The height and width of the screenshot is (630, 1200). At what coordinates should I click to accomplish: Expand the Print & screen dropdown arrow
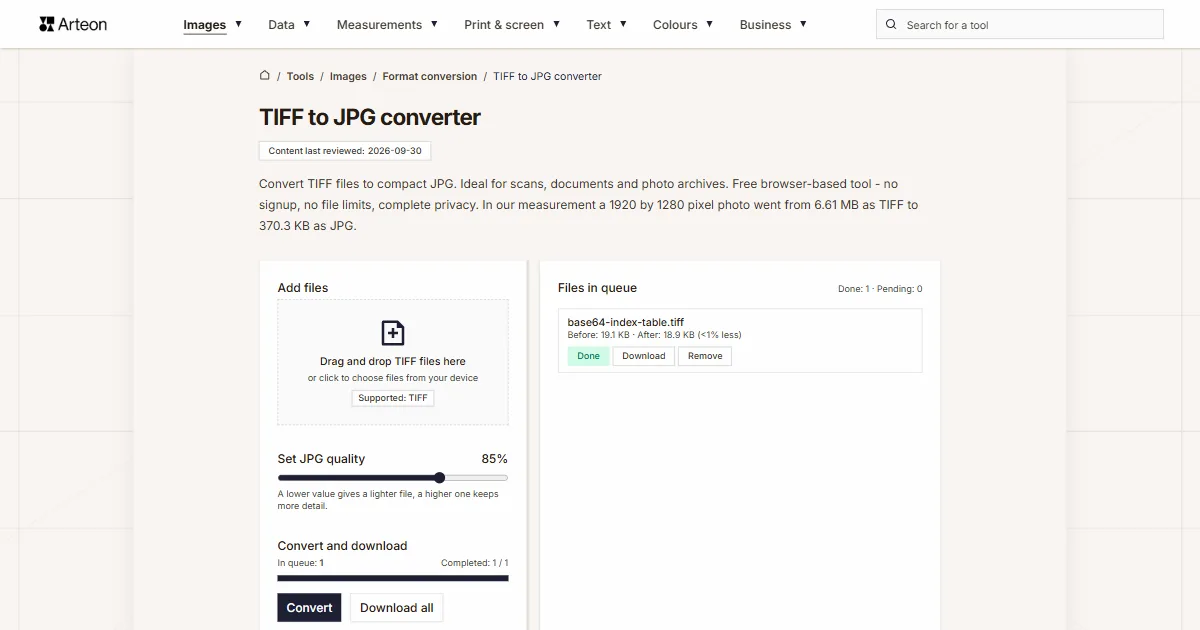tap(556, 24)
